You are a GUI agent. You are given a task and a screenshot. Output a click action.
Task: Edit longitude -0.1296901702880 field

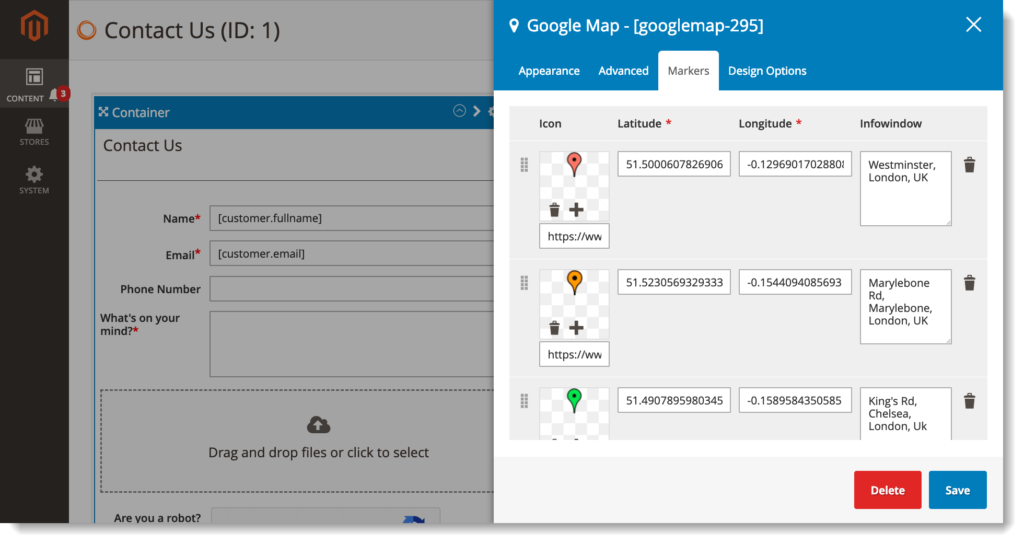795,164
